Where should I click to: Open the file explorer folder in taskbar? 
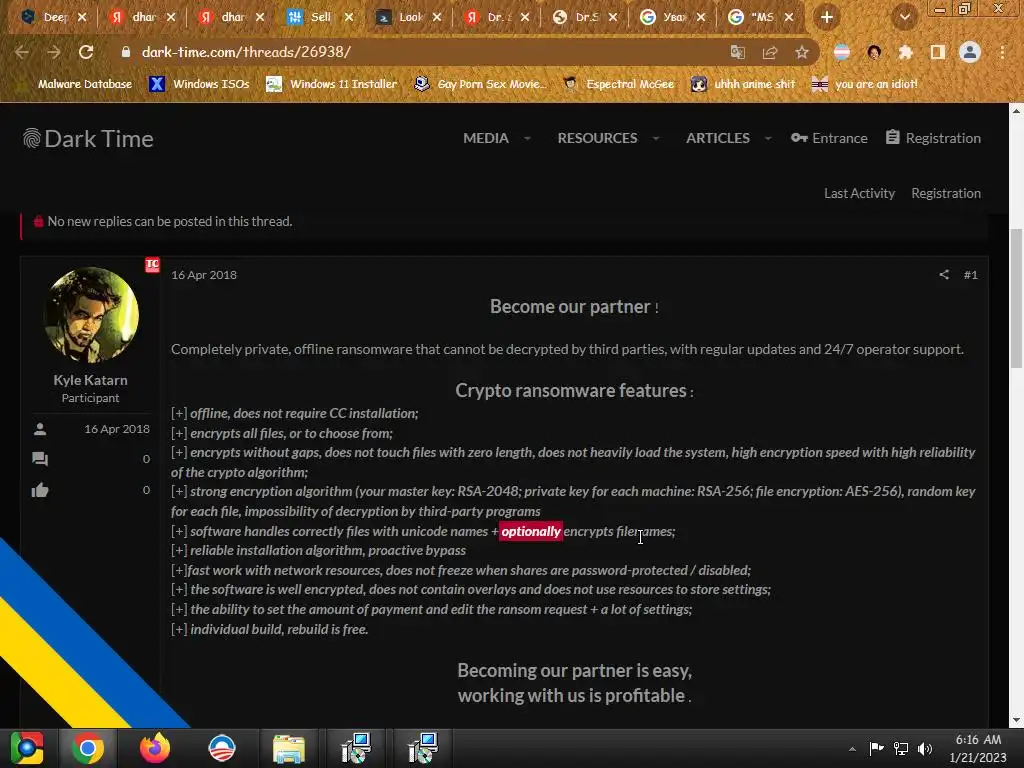pyautogui.click(x=289, y=748)
